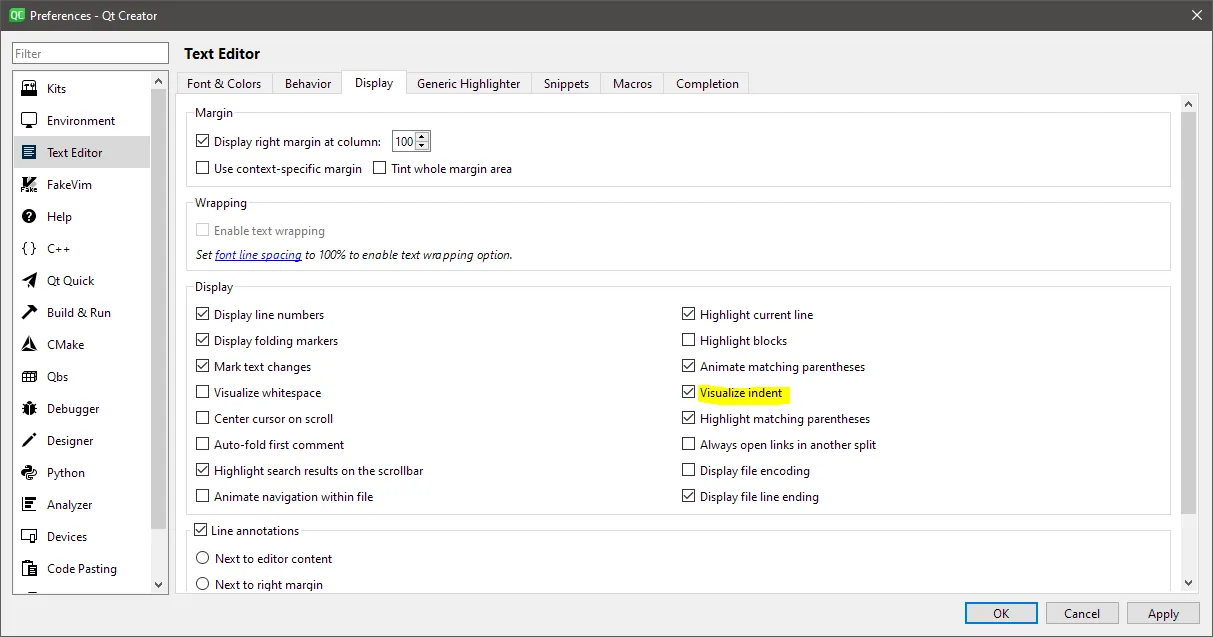The height and width of the screenshot is (637, 1213).
Task: Click the category list scroll-down arrow
Action: 158,584
